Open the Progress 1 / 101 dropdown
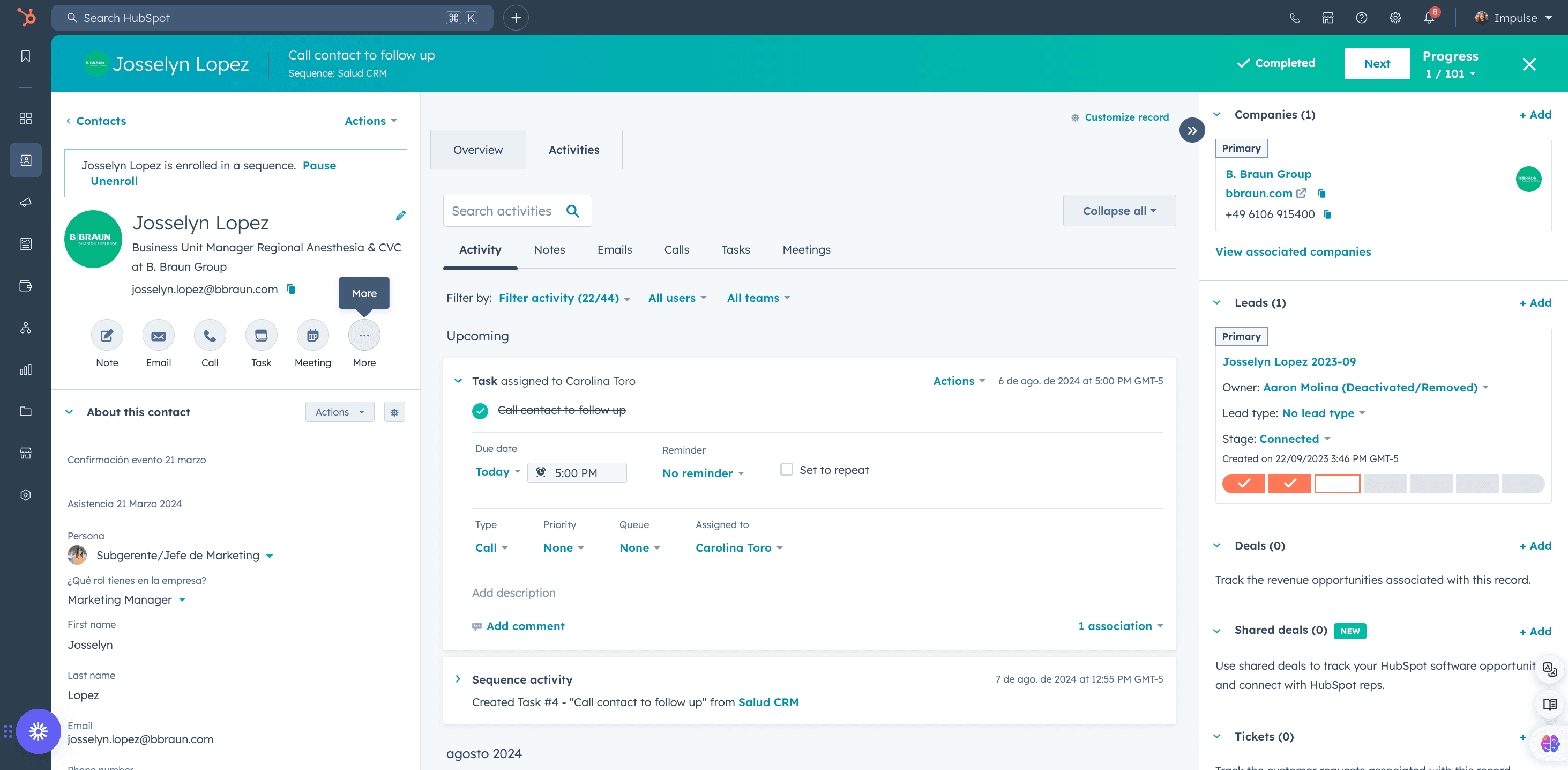Viewport: 1568px width, 770px height. pos(1451,73)
